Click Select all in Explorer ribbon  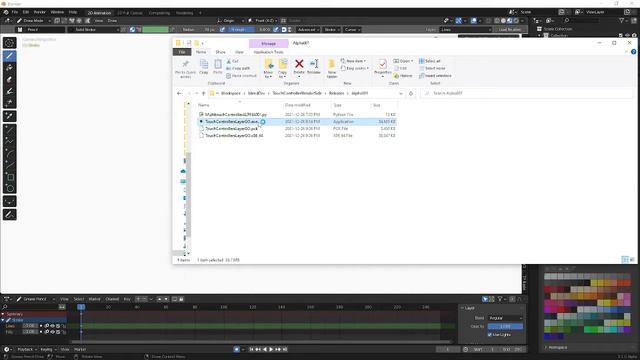[x=430, y=61]
